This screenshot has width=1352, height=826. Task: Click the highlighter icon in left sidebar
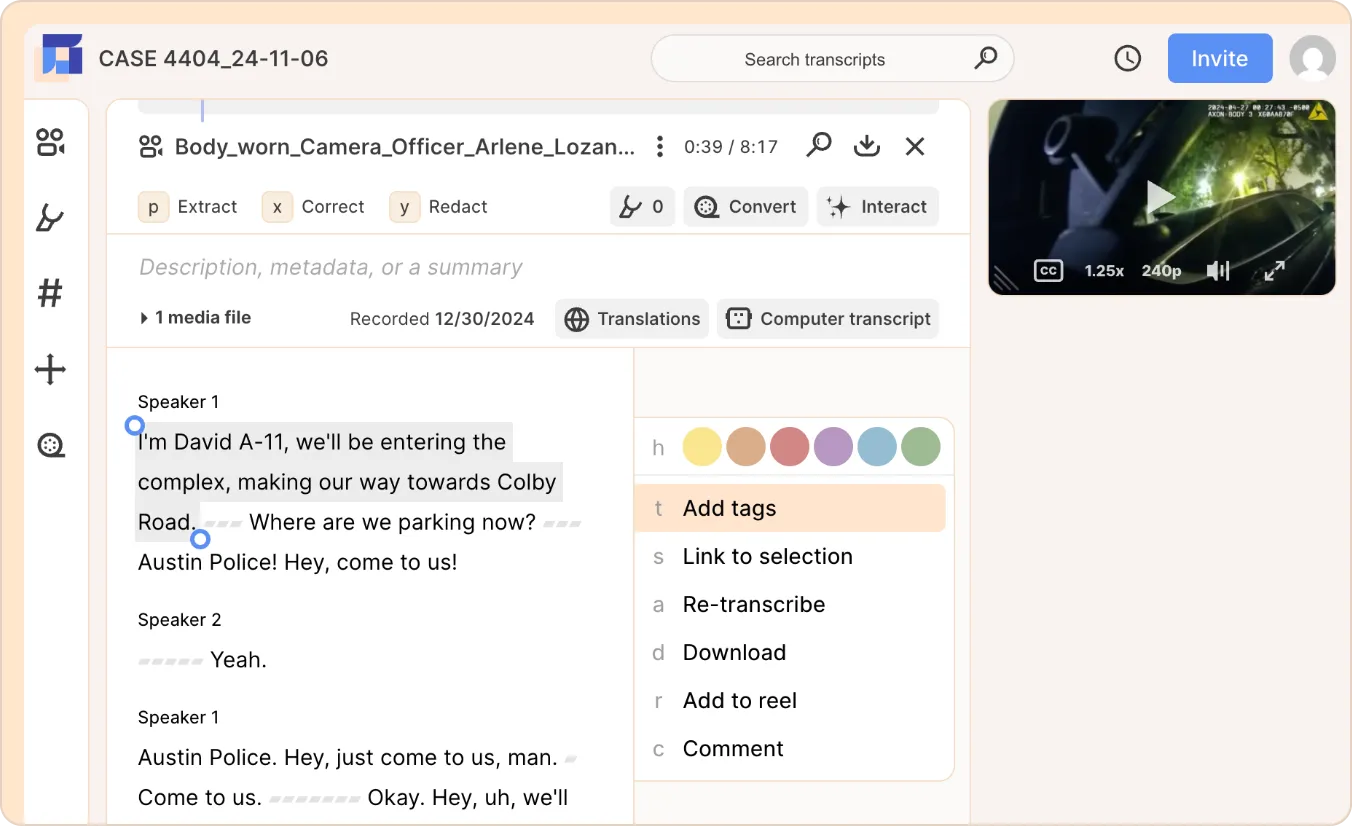coord(50,218)
